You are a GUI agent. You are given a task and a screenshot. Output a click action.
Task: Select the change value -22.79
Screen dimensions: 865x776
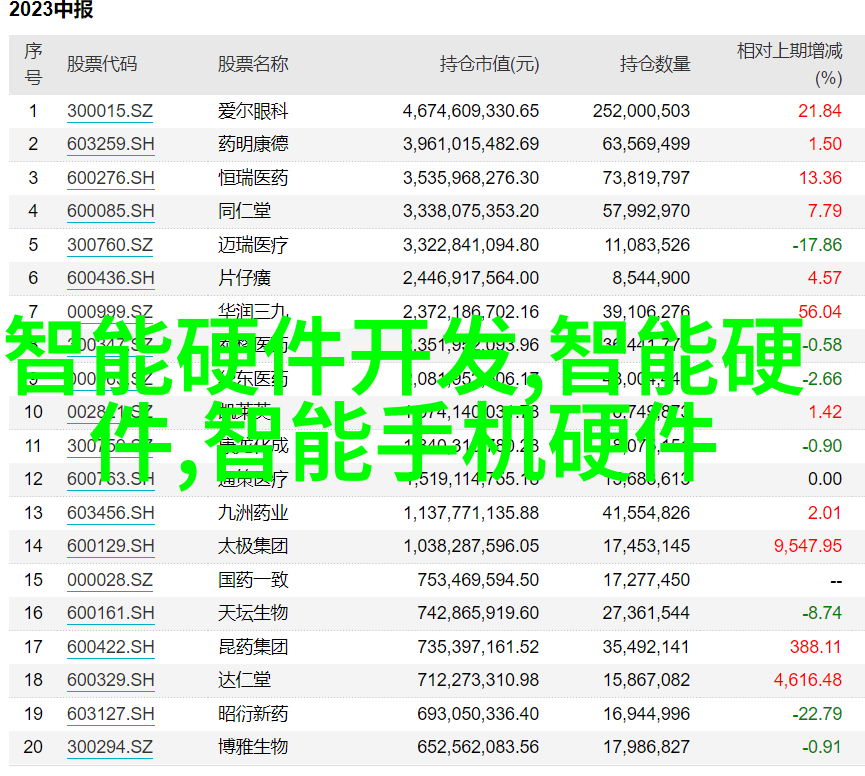[x=817, y=714]
